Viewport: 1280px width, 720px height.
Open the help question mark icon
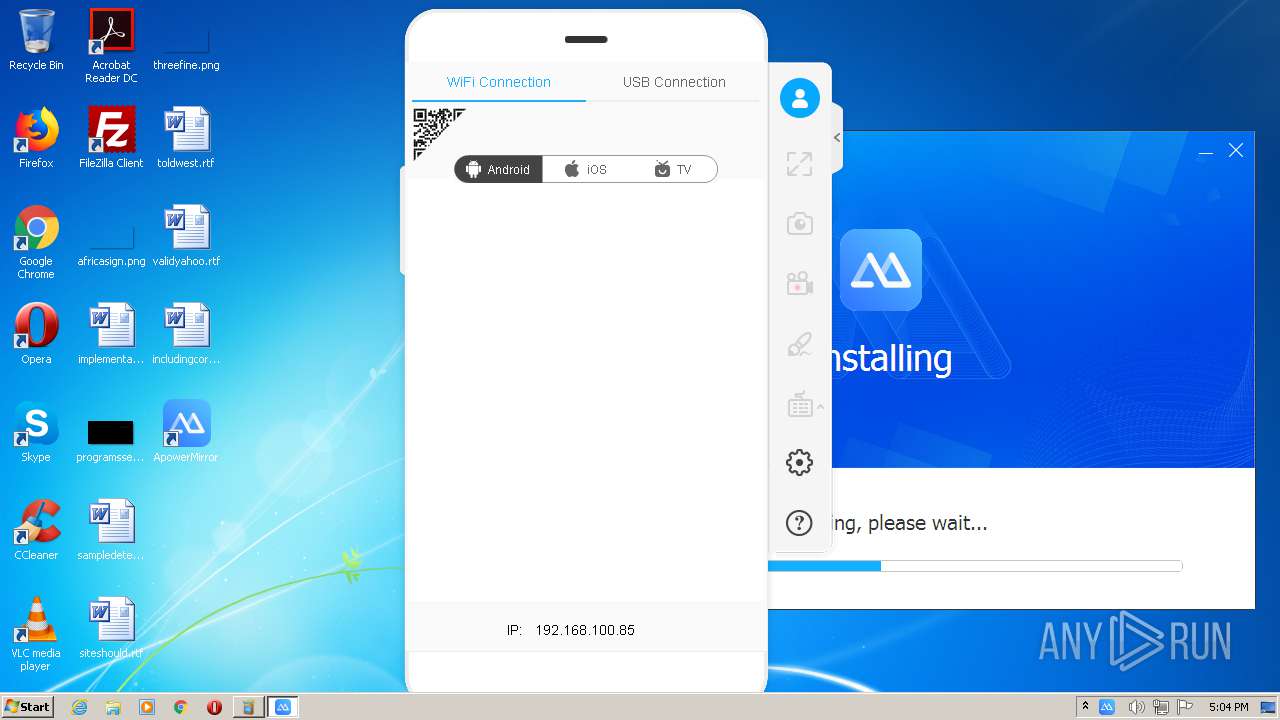[x=799, y=522]
